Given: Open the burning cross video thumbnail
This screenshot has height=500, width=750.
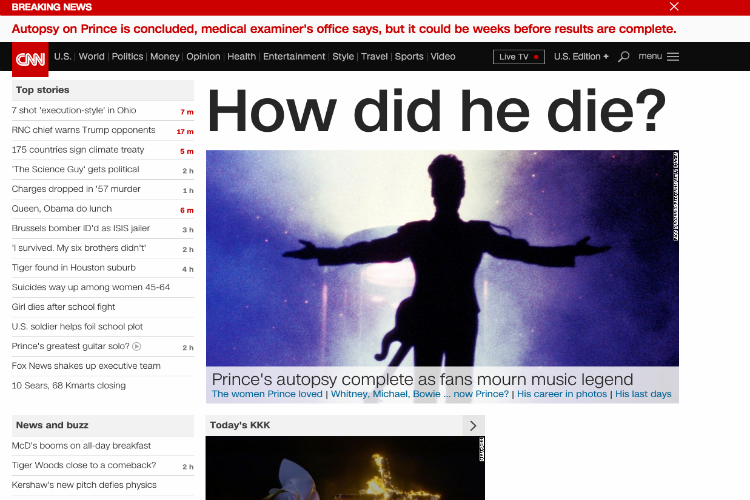Looking at the screenshot, I should [x=345, y=468].
